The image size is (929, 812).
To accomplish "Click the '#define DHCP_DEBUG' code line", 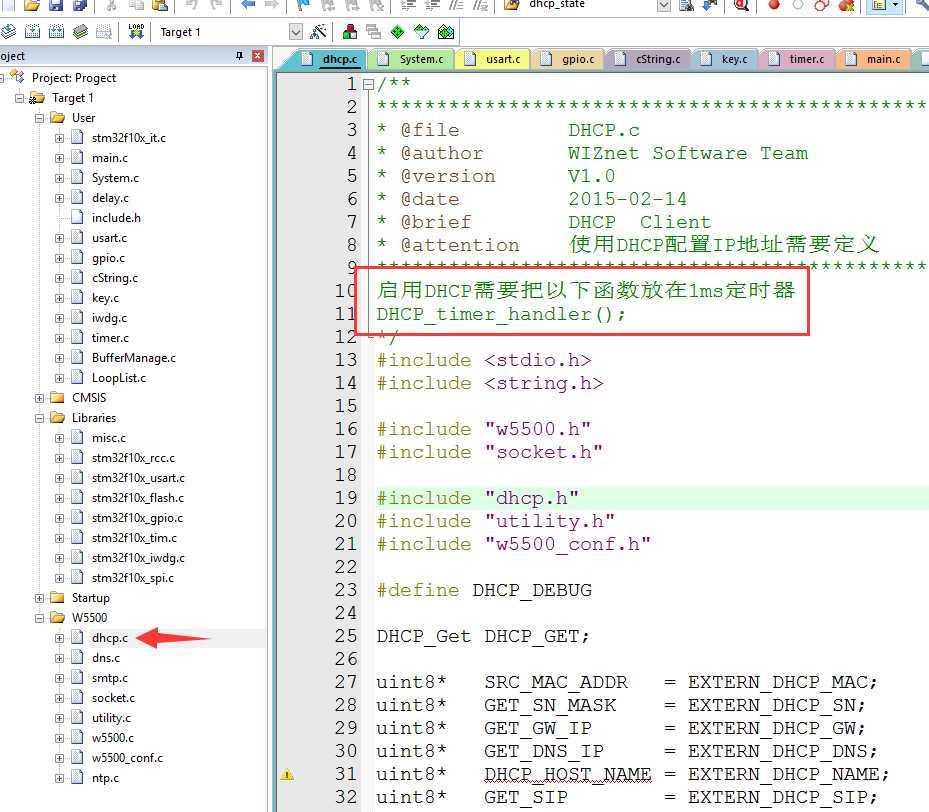I will (484, 590).
